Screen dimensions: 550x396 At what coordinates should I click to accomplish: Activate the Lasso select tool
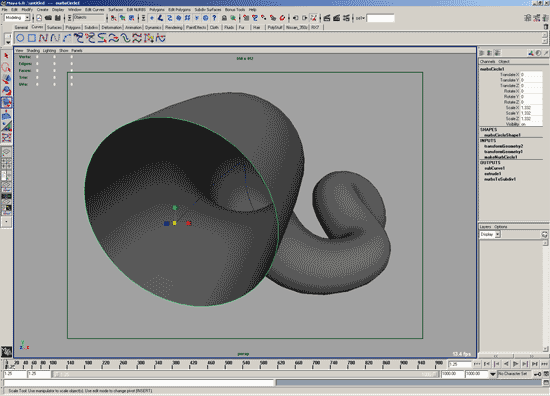coord(6,67)
